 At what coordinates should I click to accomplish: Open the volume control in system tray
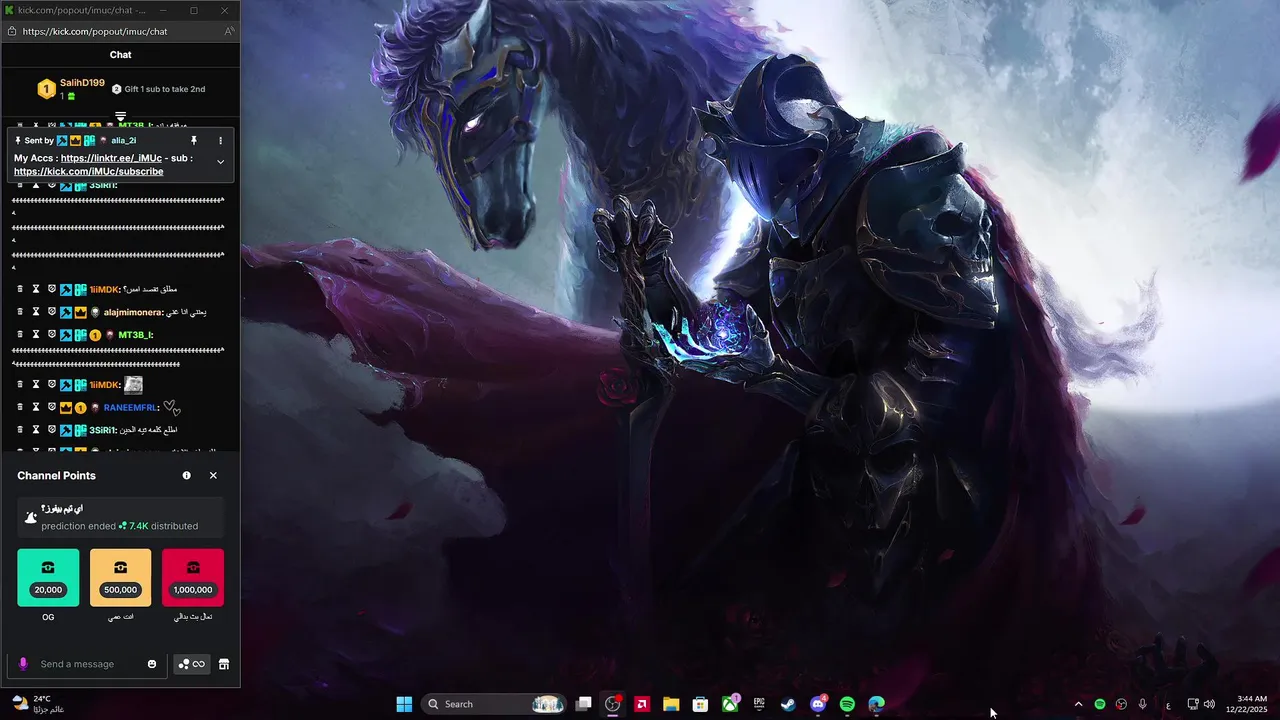tap(1209, 704)
